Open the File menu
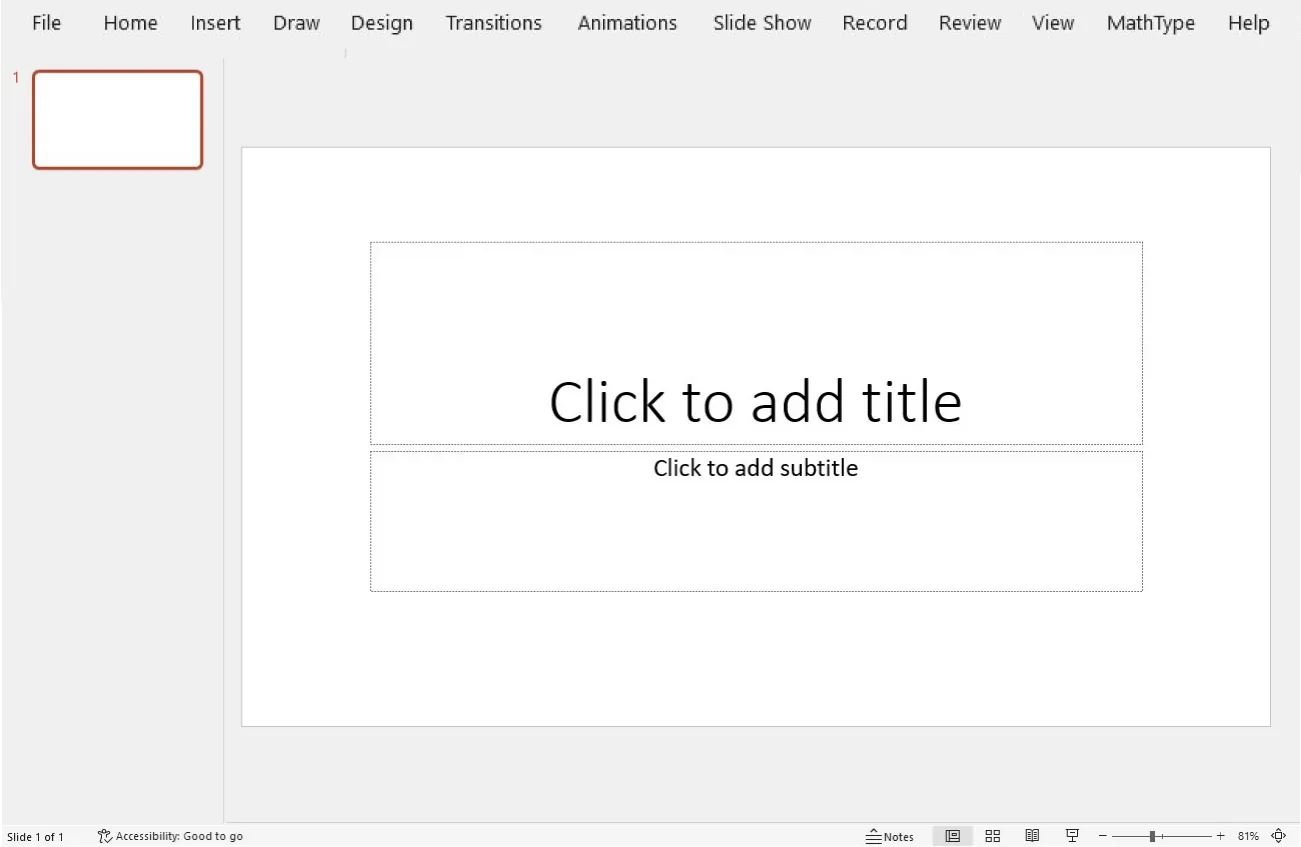The width and height of the screenshot is (1301, 847). [x=46, y=22]
